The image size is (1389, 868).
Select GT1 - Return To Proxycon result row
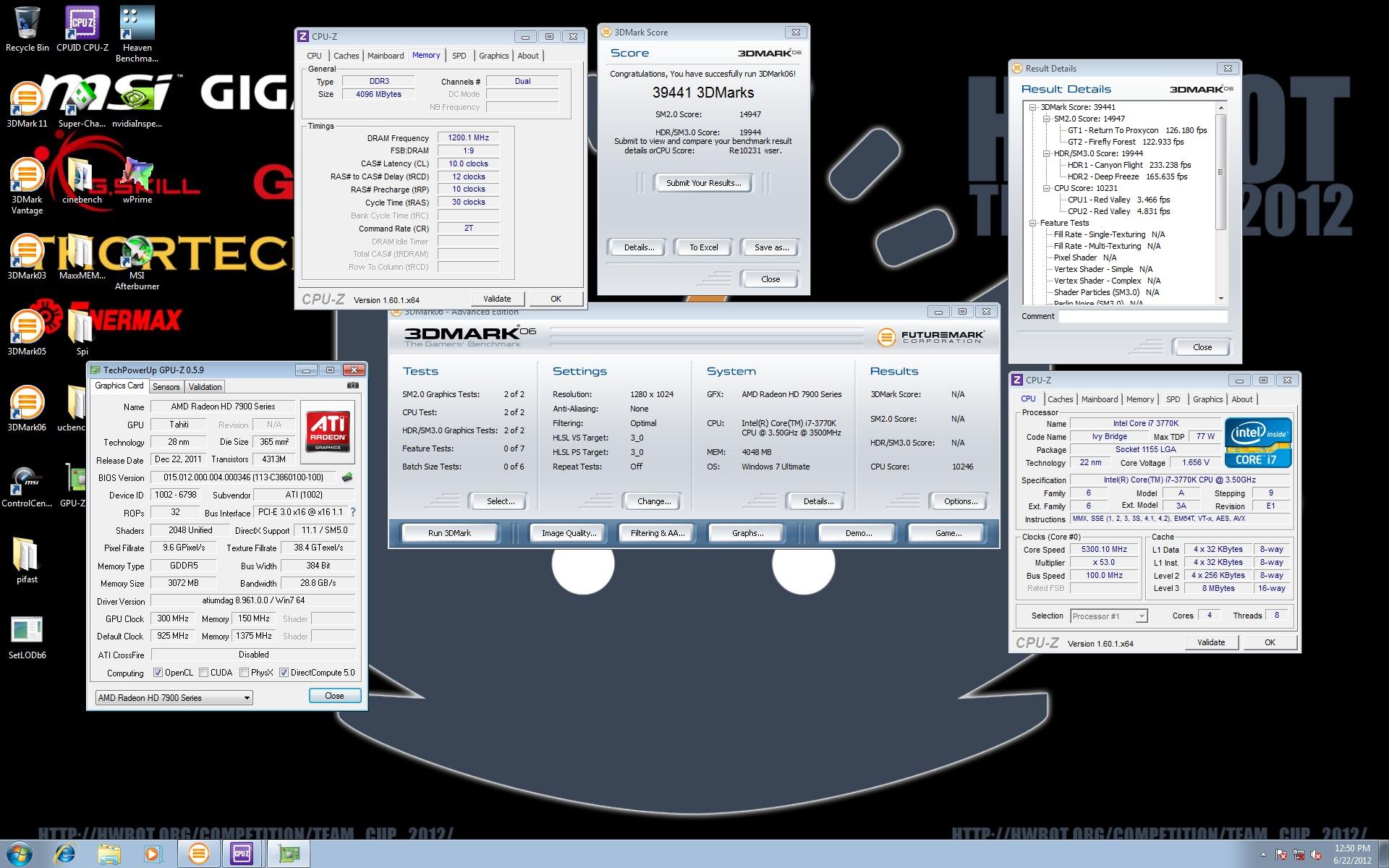click(x=1137, y=130)
